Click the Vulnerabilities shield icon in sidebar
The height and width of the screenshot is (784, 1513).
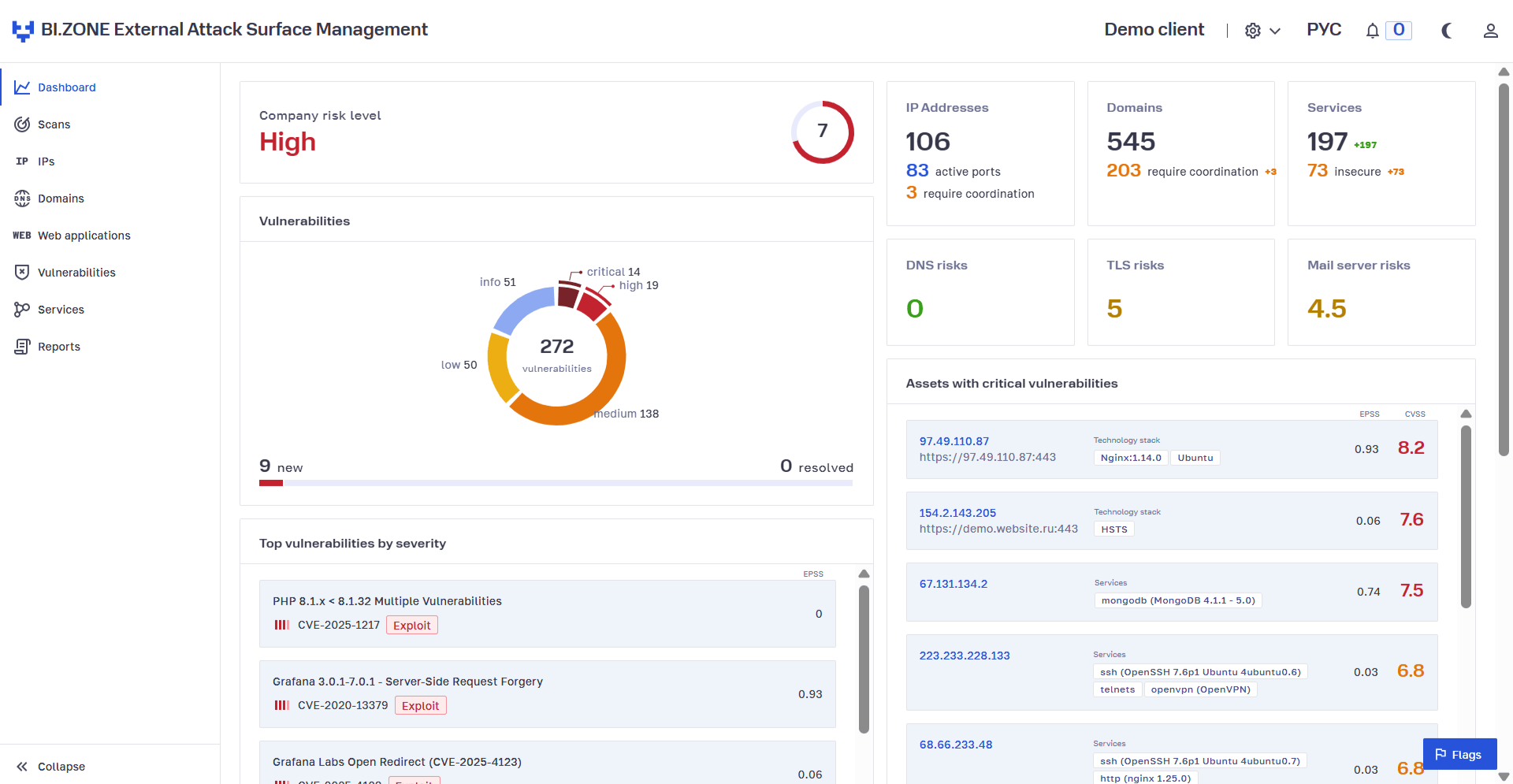(x=22, y=273)
